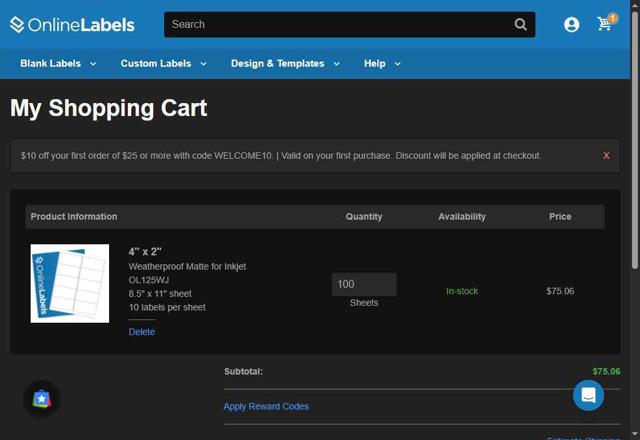Click the Price column header
This screenshot has height=440, width=640.
(x=560, y=216)
